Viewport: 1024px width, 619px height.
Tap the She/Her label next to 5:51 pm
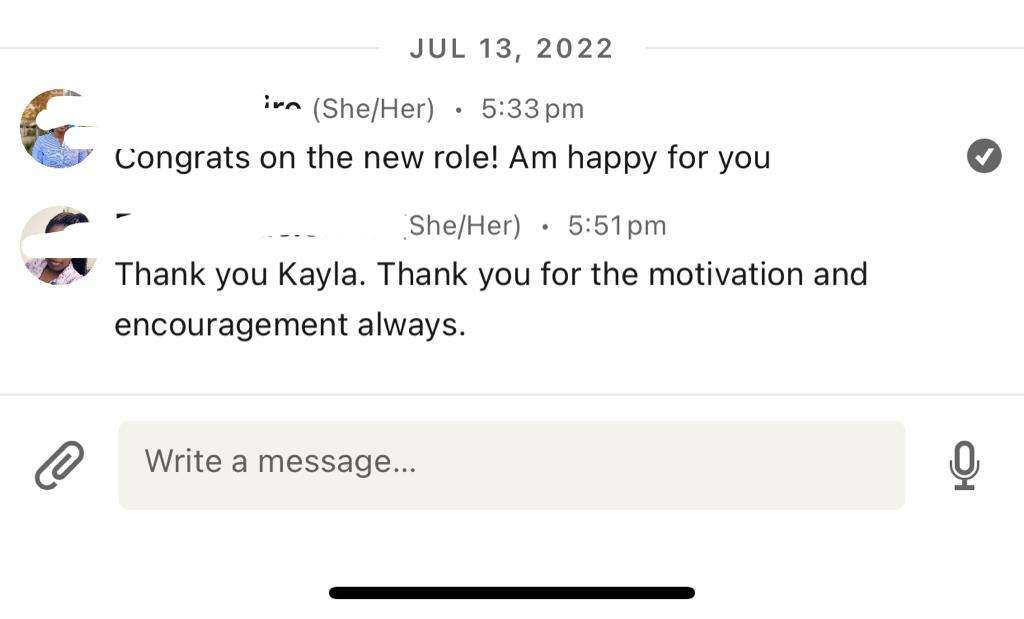(x=463, y=226)
